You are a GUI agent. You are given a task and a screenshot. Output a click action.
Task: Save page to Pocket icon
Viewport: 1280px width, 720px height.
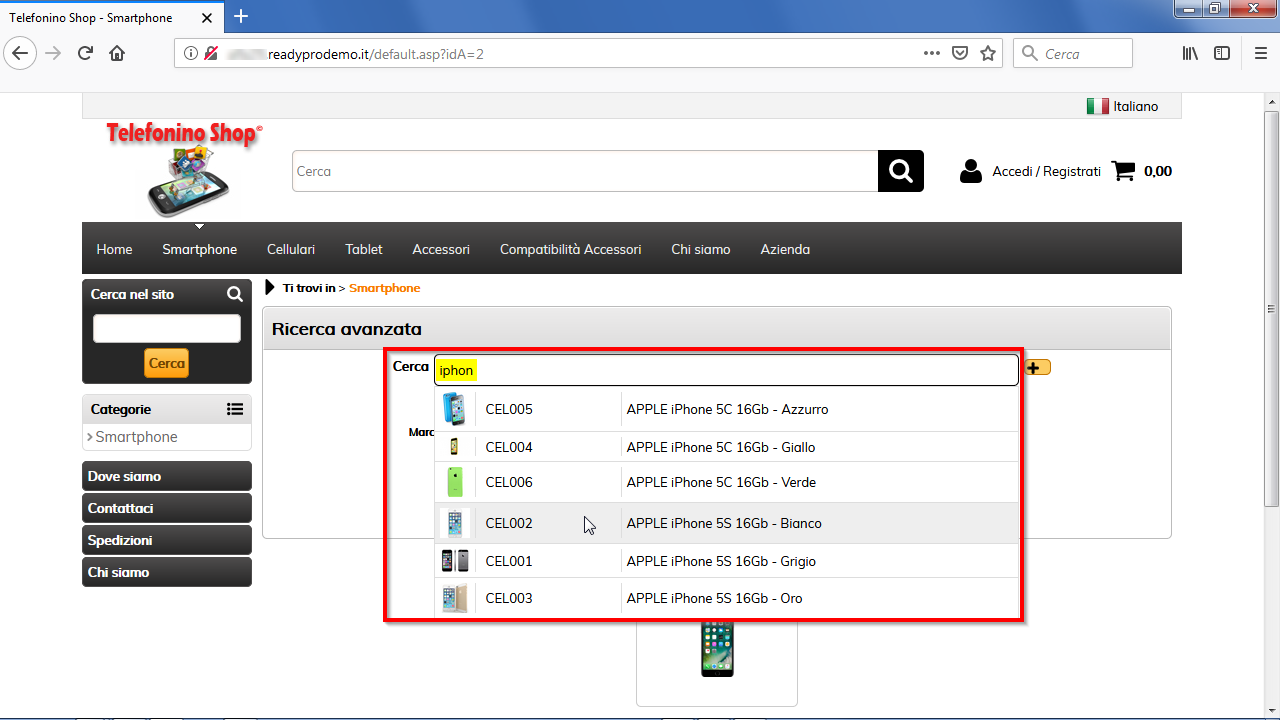[x=959, y=54]
